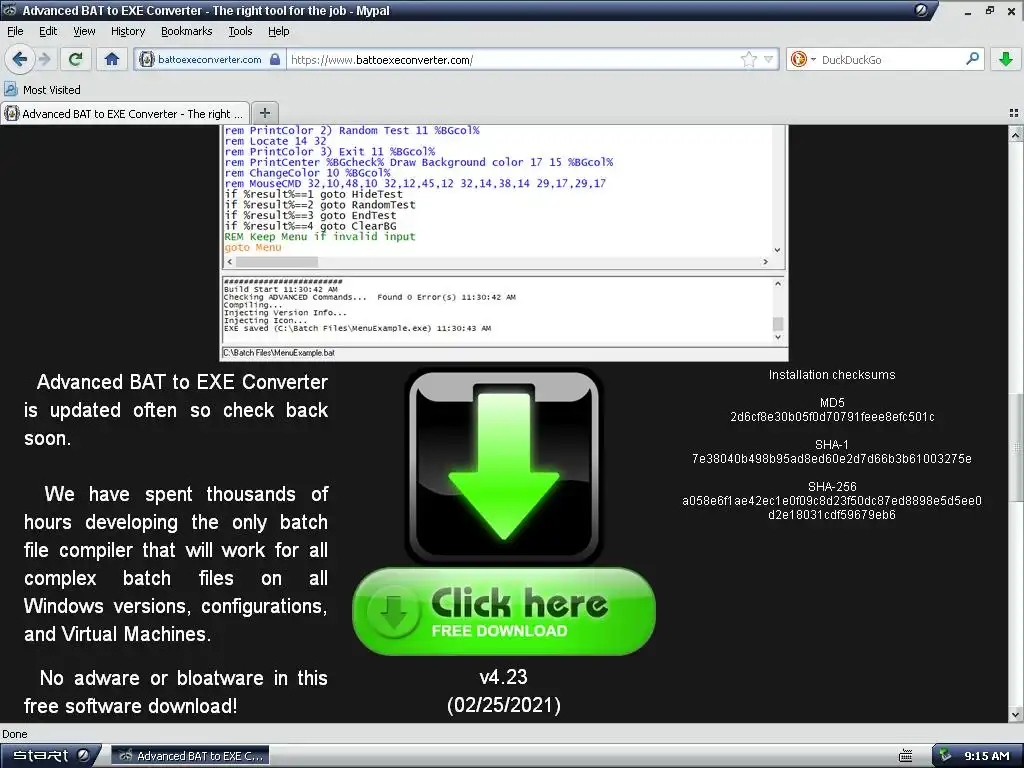Open the list-all-tabs grid icon
This screenshot has width=1024, height=768.
click(x=1014, y=113)
